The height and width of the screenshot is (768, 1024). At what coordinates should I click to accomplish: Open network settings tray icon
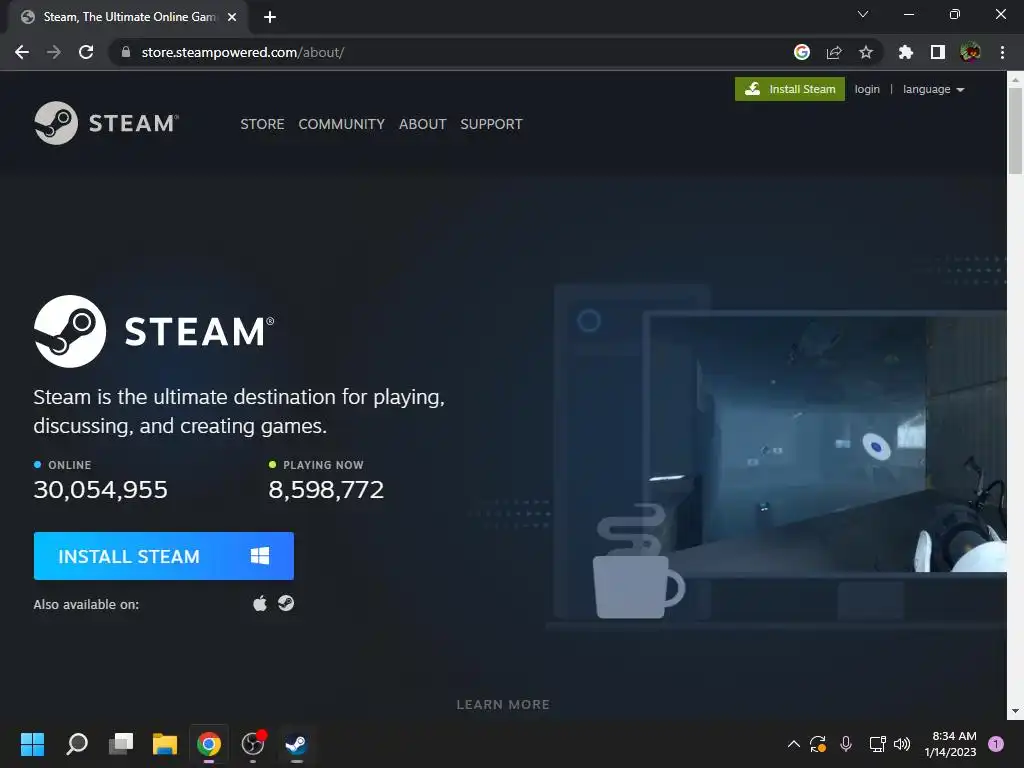click(x=877, y=744)
